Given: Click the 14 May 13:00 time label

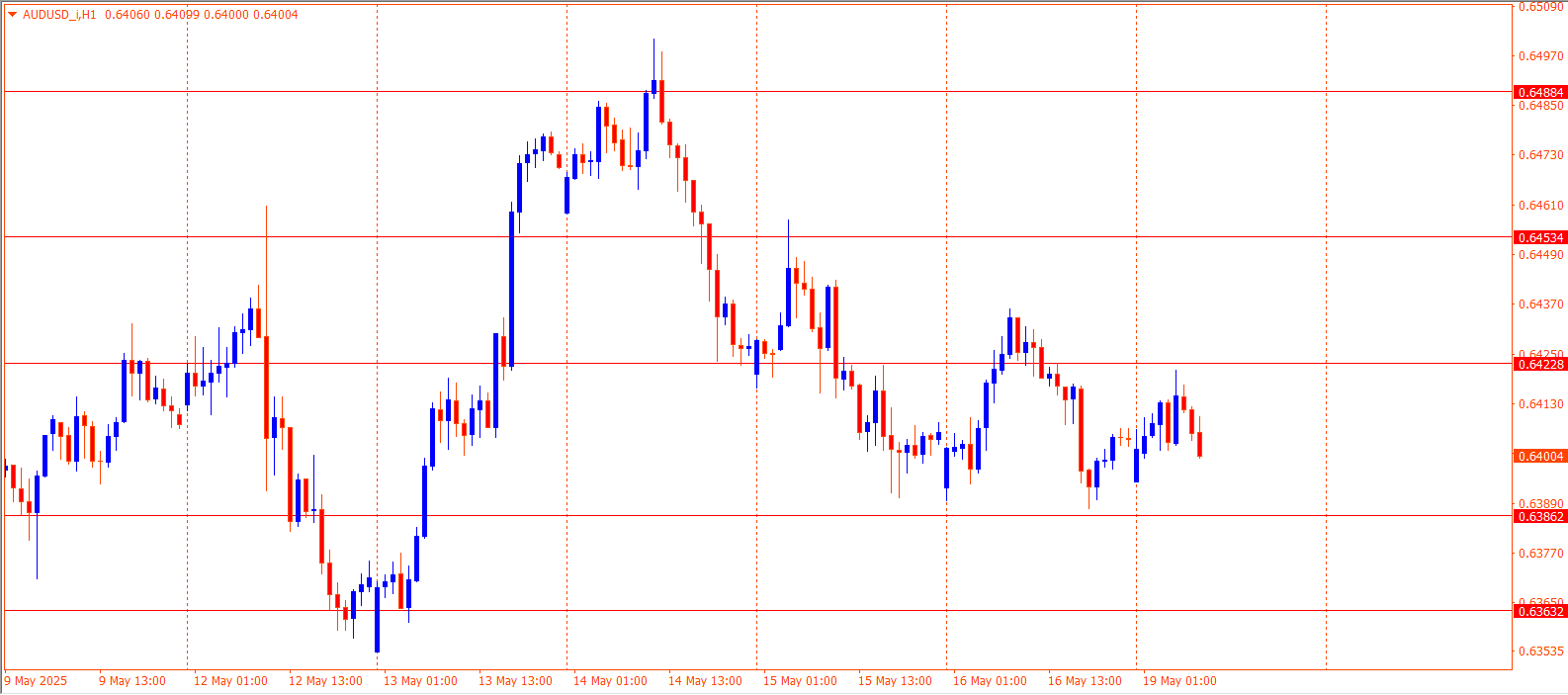Looking at the screenshot, I should click(705, 681).
